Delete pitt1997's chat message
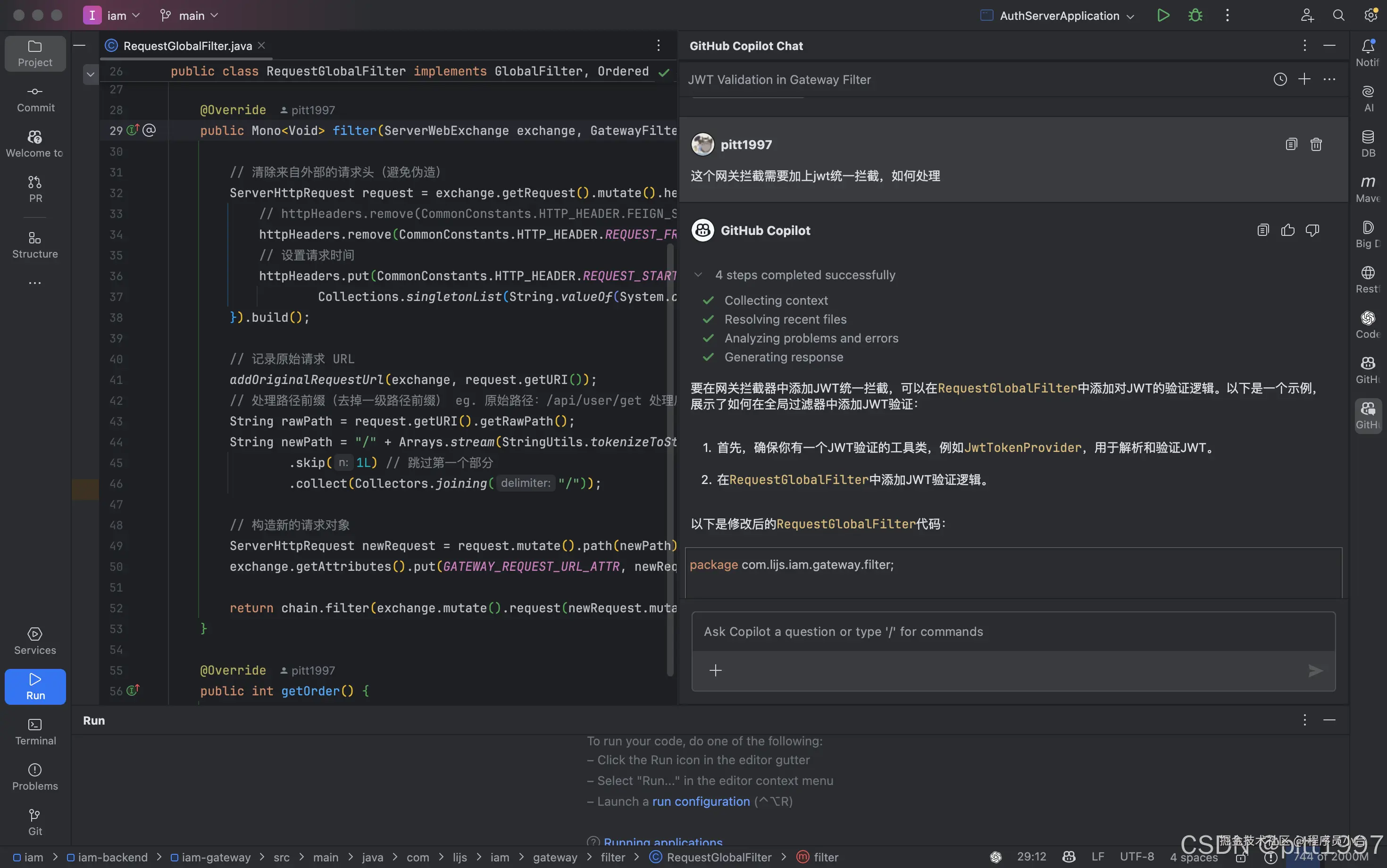The width and height of the screenshot is (1387, 868). pos(1316,145)
